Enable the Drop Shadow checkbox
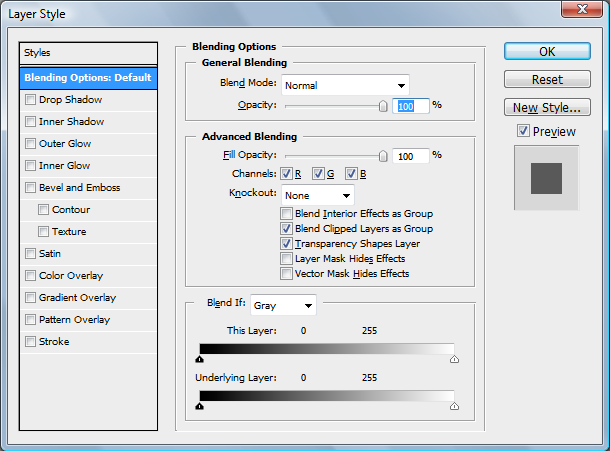Viewport: 610px width, 451px height. pos(30,100)
